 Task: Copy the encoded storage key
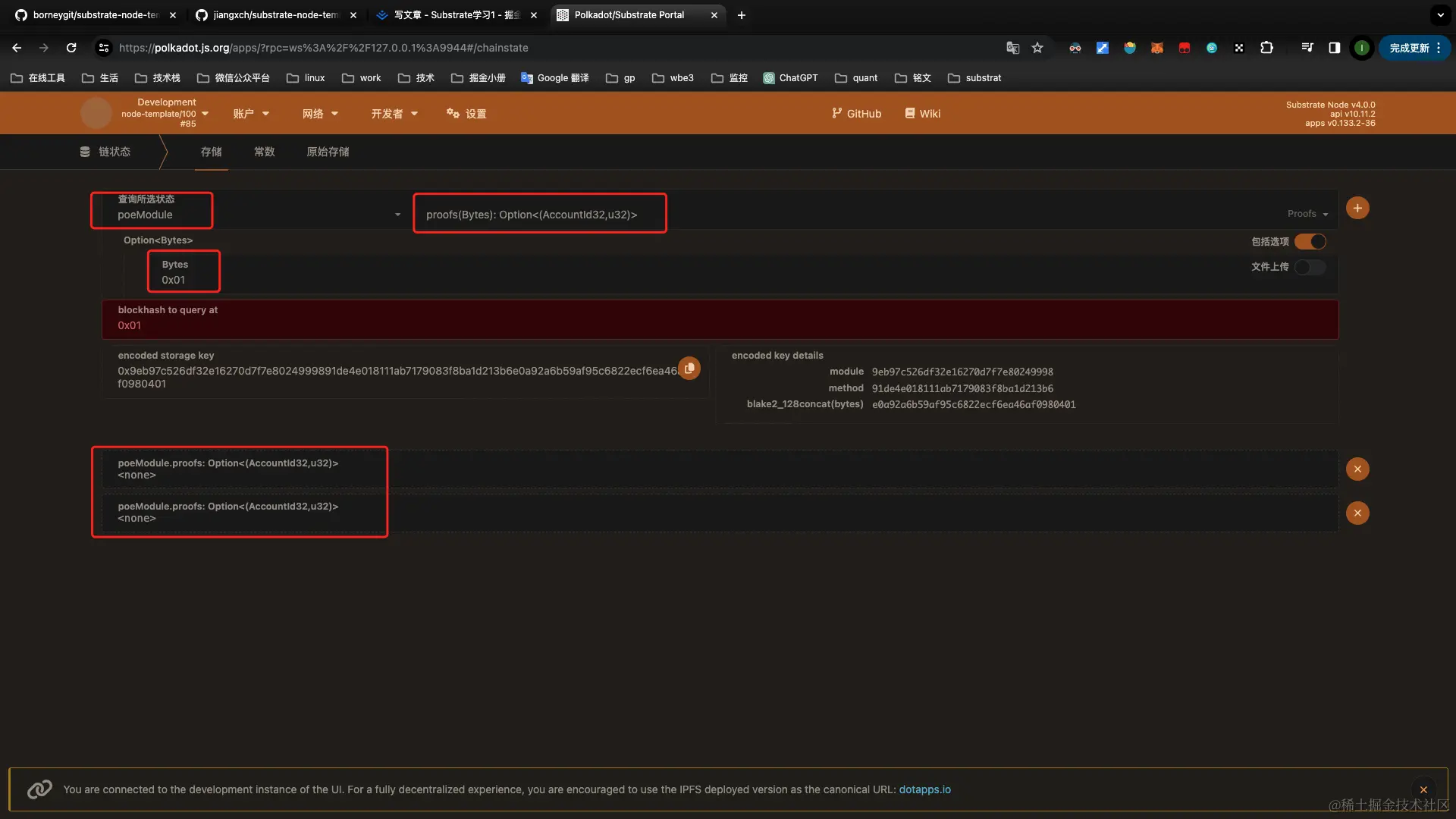click(x=689, y=369)
